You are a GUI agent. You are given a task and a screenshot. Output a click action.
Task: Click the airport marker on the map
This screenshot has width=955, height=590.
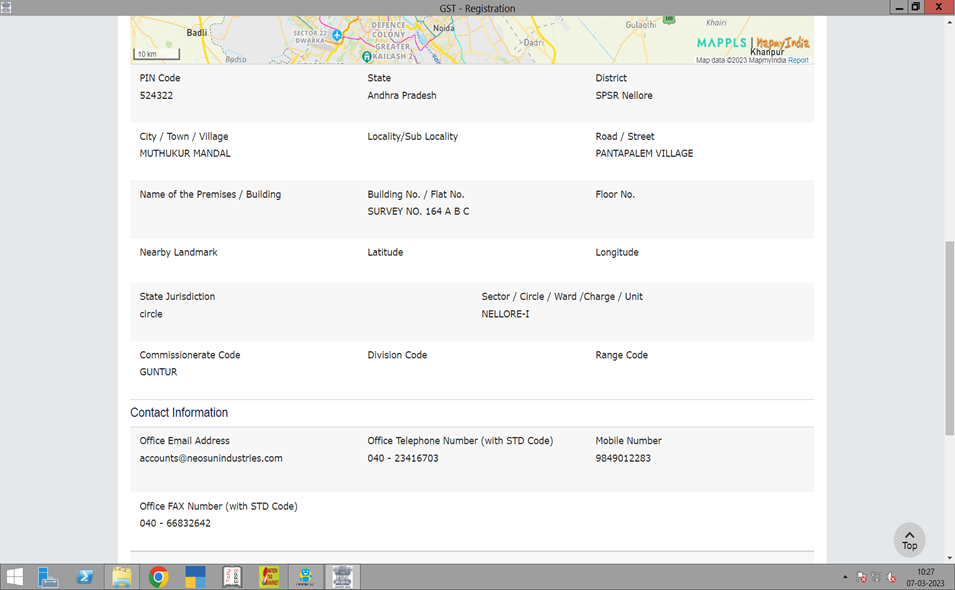point(337,36)
